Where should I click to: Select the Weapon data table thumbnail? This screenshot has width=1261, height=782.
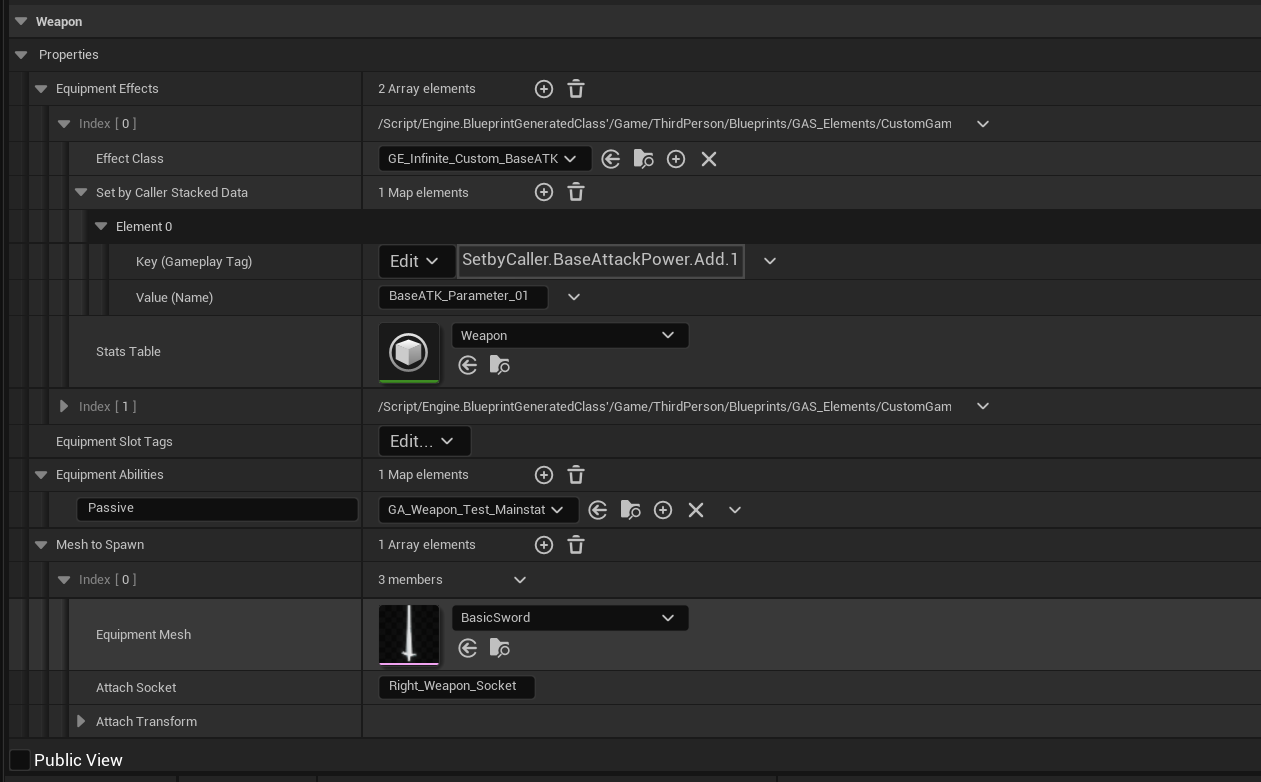[409, 352]
